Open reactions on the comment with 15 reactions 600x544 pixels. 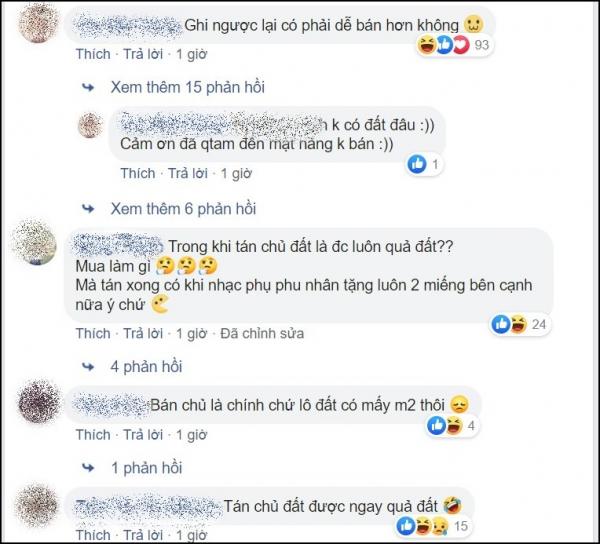coord(432,526)
